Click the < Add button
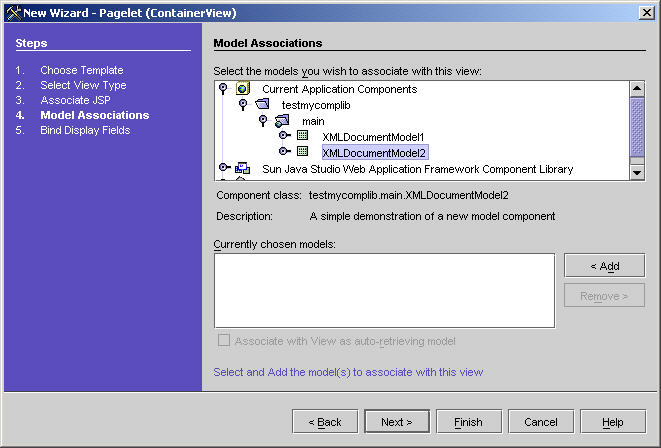The height and width of the screenshot is (448, 661). coord(604,266)
